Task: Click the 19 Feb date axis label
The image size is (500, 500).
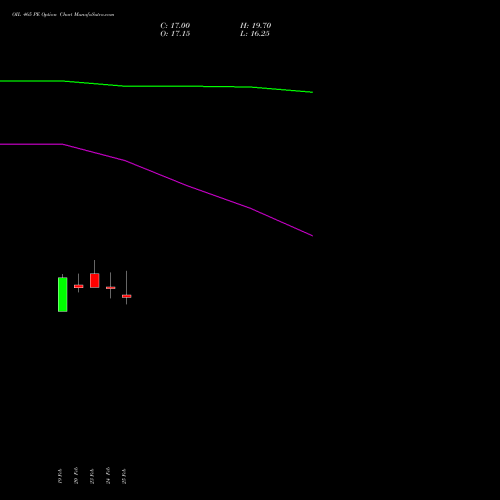Action: click(60, 476)
